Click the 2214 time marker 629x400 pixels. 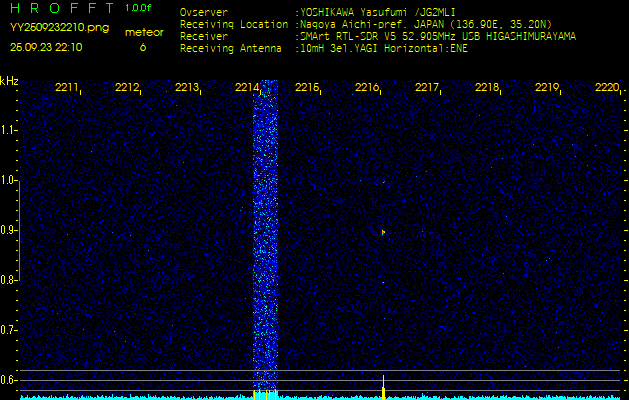(247, 87)
